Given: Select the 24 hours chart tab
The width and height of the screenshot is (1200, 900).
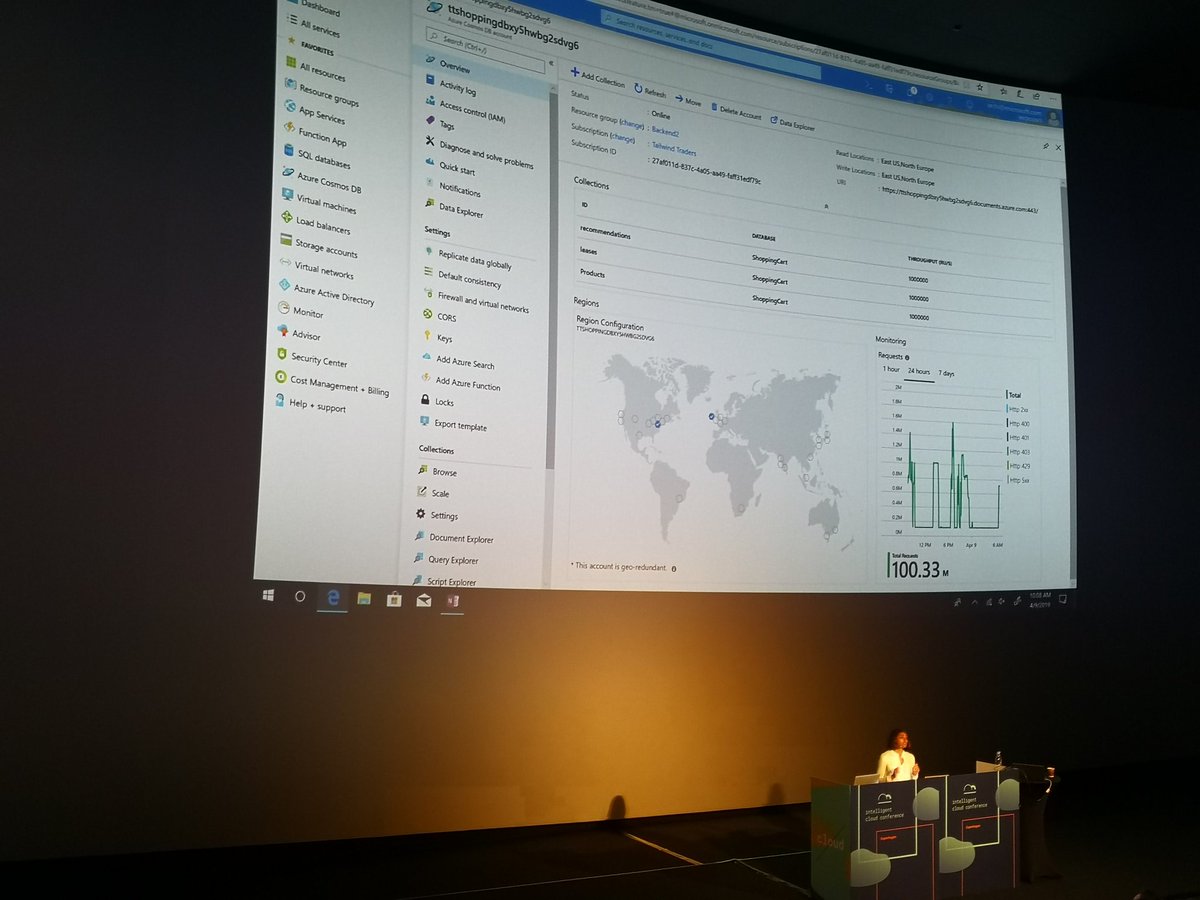Looking at the screenshot, I should 919,372.
